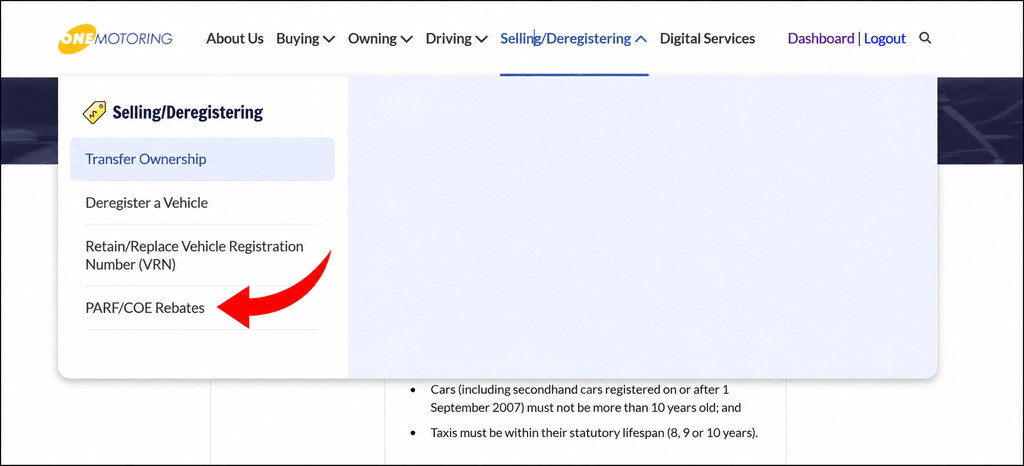Go to the Dashboard link
The image size is (1024, 466).
tap(821, 39)
